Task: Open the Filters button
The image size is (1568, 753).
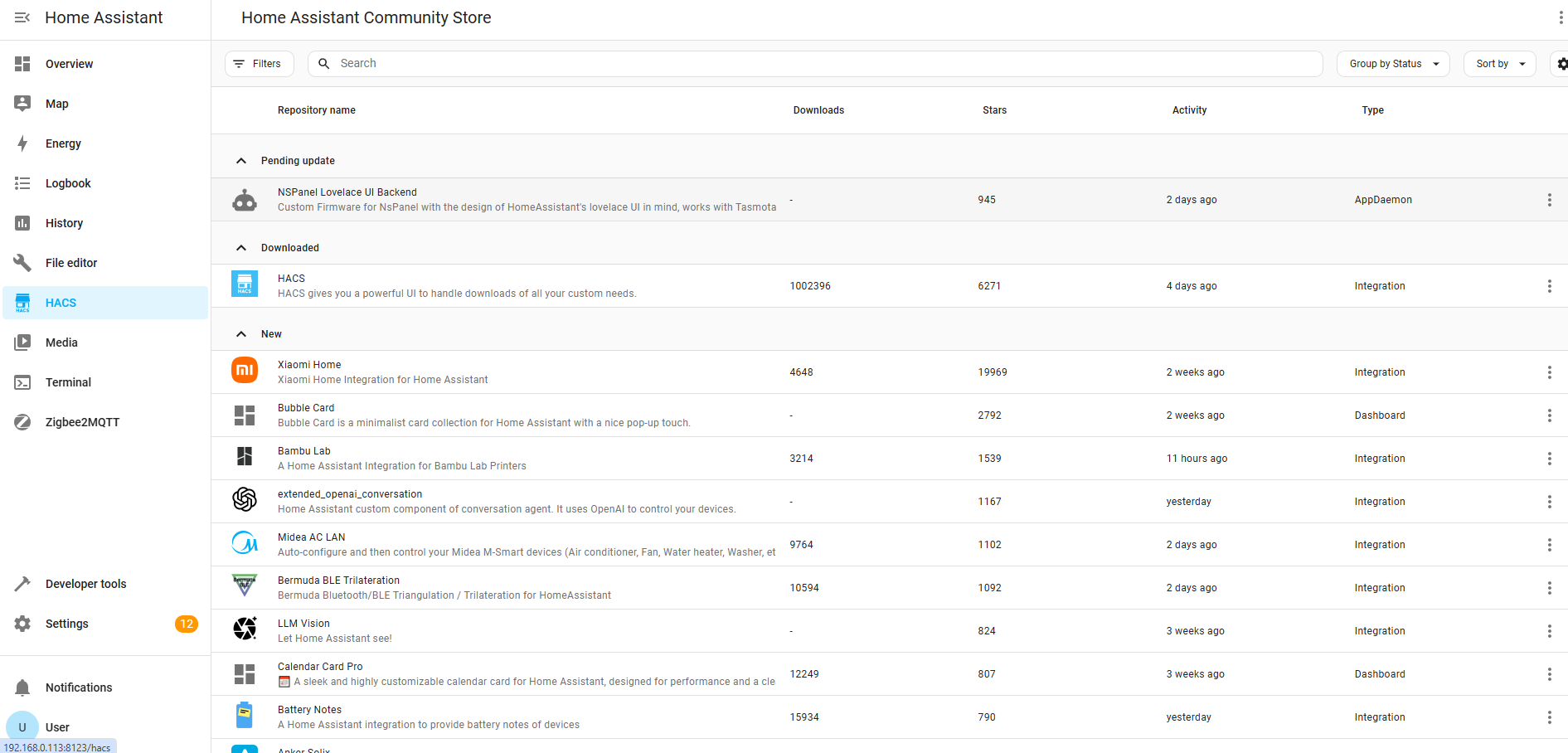Action: (x=259, y=64)
